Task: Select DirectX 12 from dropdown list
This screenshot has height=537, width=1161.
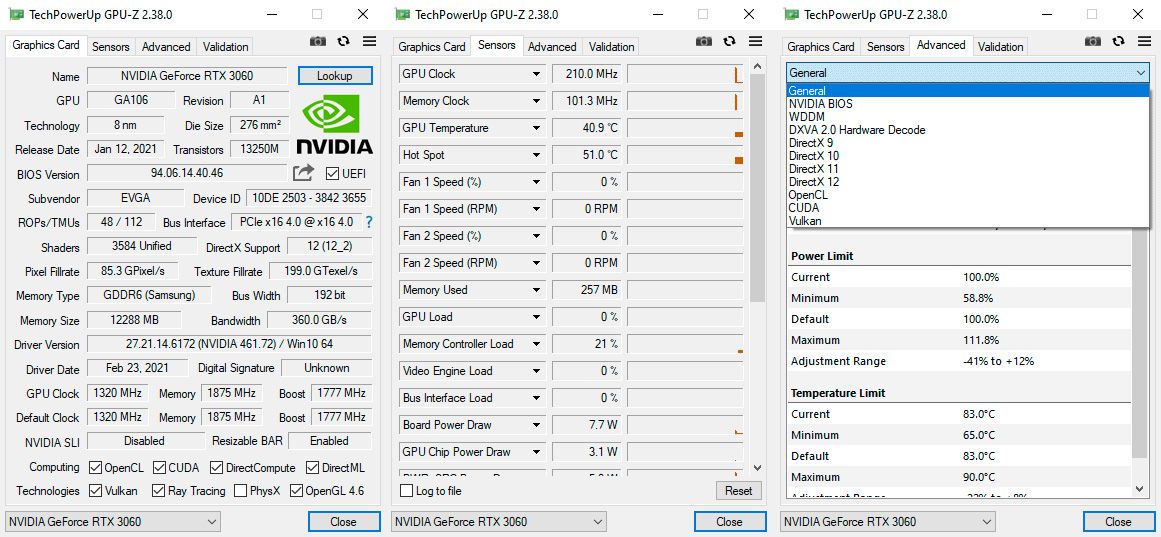Action: click(967, 181)
